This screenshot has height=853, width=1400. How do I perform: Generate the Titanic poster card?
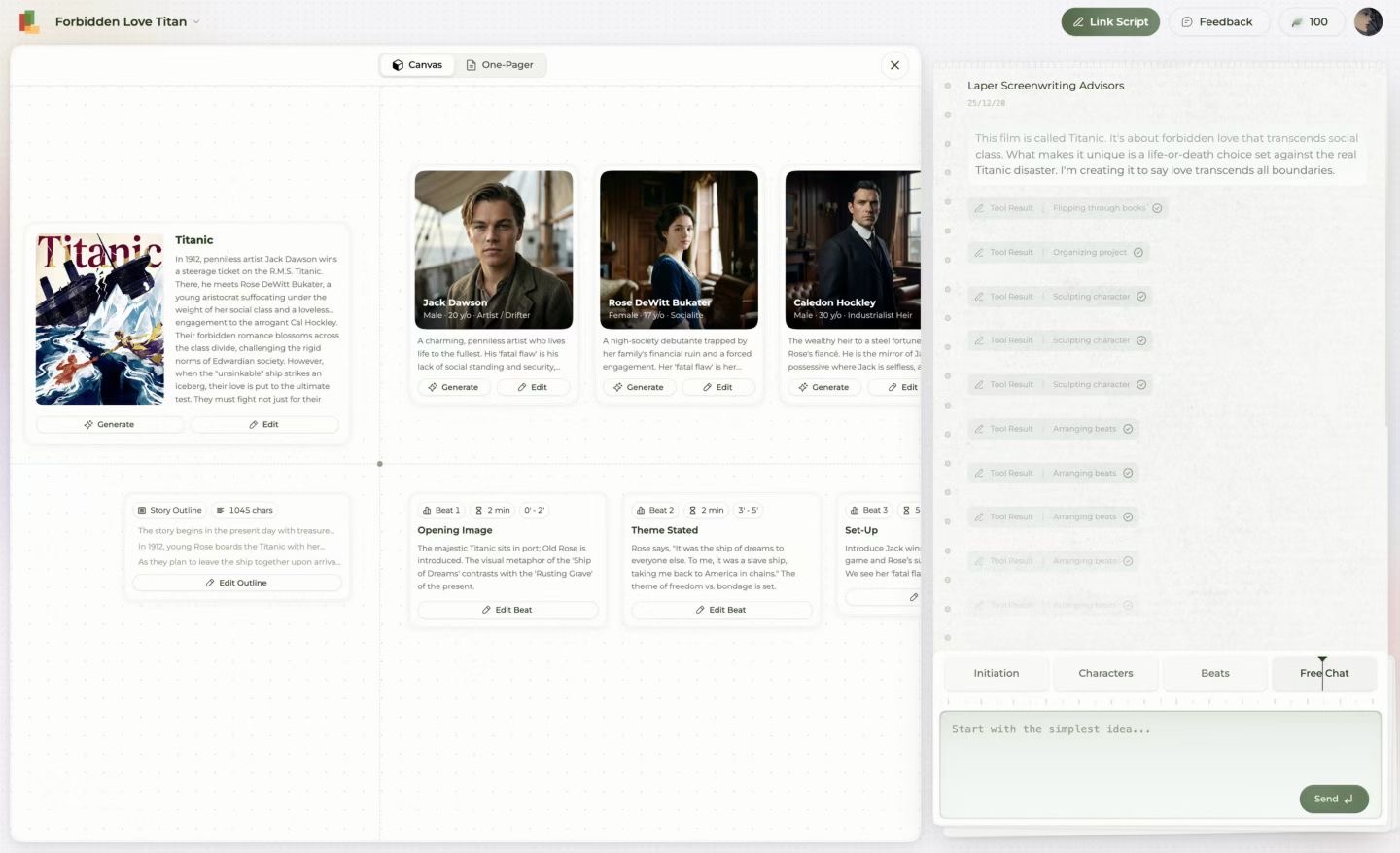[x=110, y=425]
